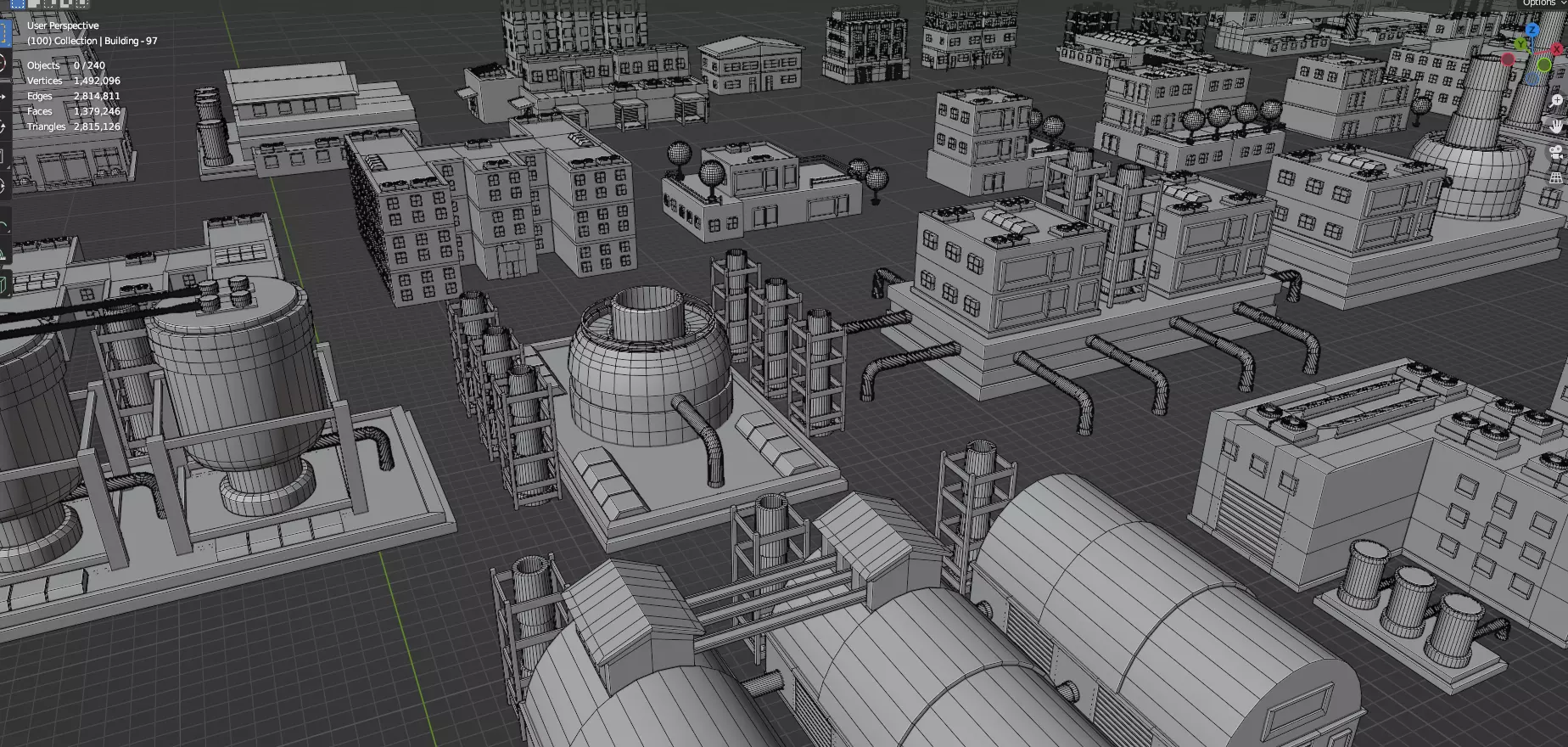Screen dimensions: 1568x747
Task: Select the Scale tool
Action: (x=4, y=157)
